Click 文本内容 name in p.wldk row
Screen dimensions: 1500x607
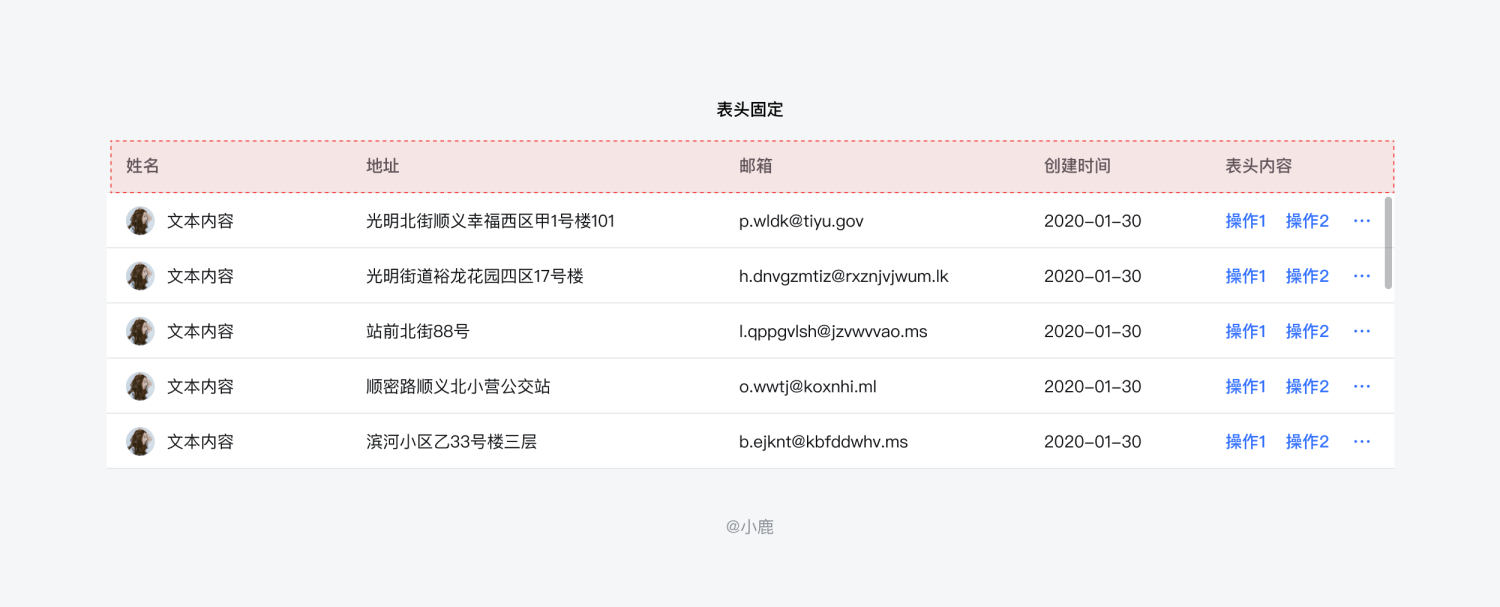[200, 221]
